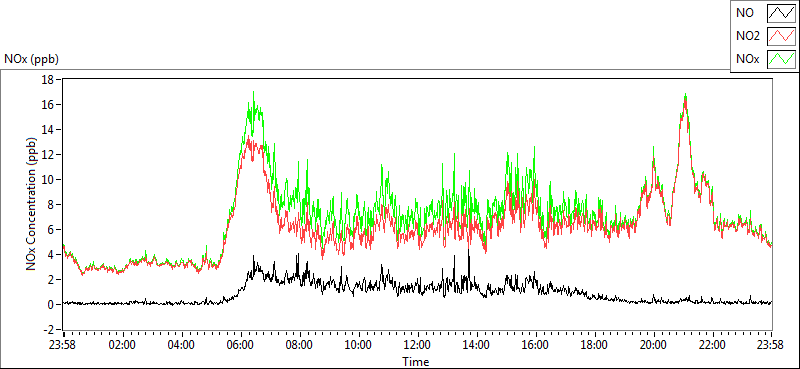The width and height of the screenshot is (800, 369).
Task: Select the NOx legend label
Action: tap(747, 59)
